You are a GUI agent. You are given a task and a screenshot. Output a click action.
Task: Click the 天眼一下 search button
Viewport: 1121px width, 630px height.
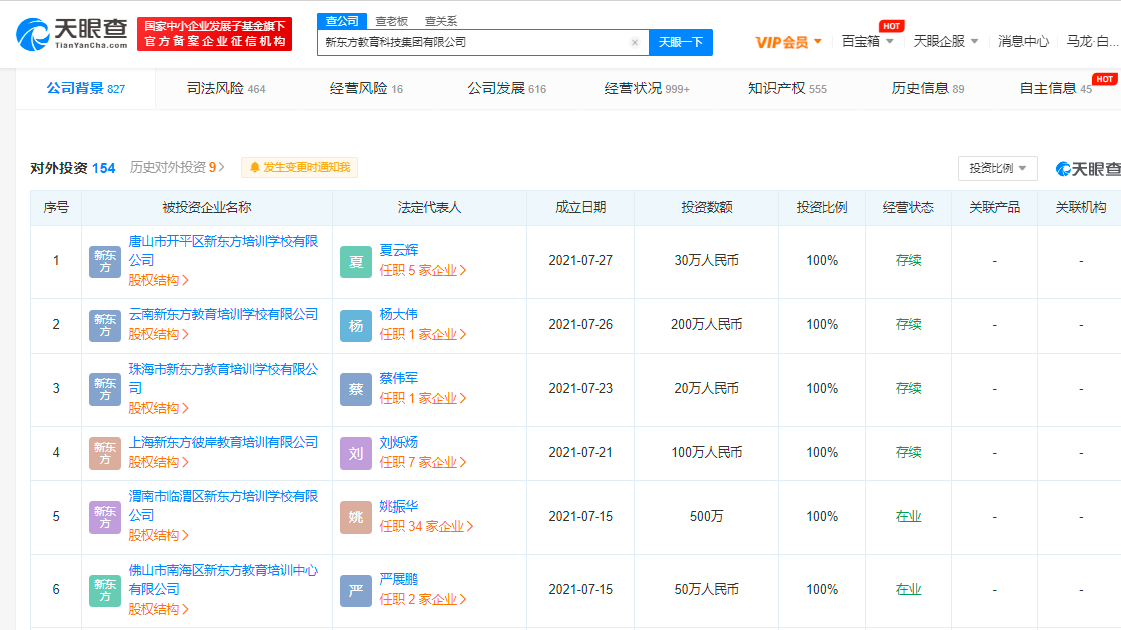point(681,42)
